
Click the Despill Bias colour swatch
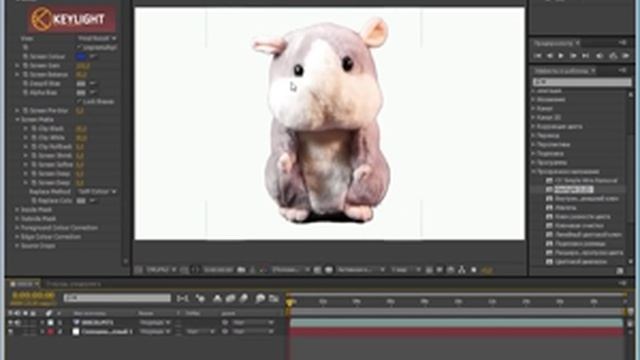pyautogui.click(x=81, y=83)
